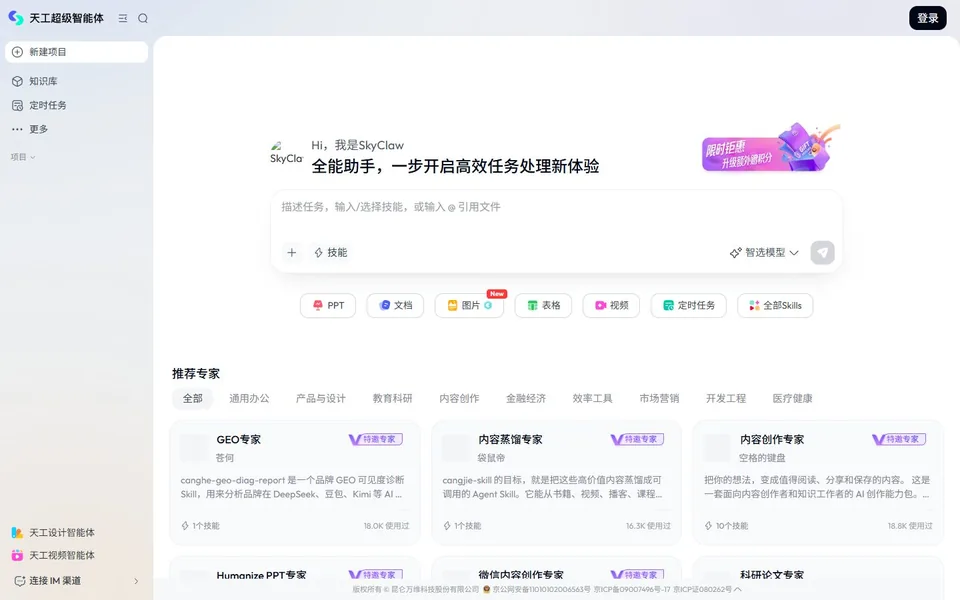Screen dimensions: 960x600
Task: Click author name 空格的键盘
Action: (762, 458)
